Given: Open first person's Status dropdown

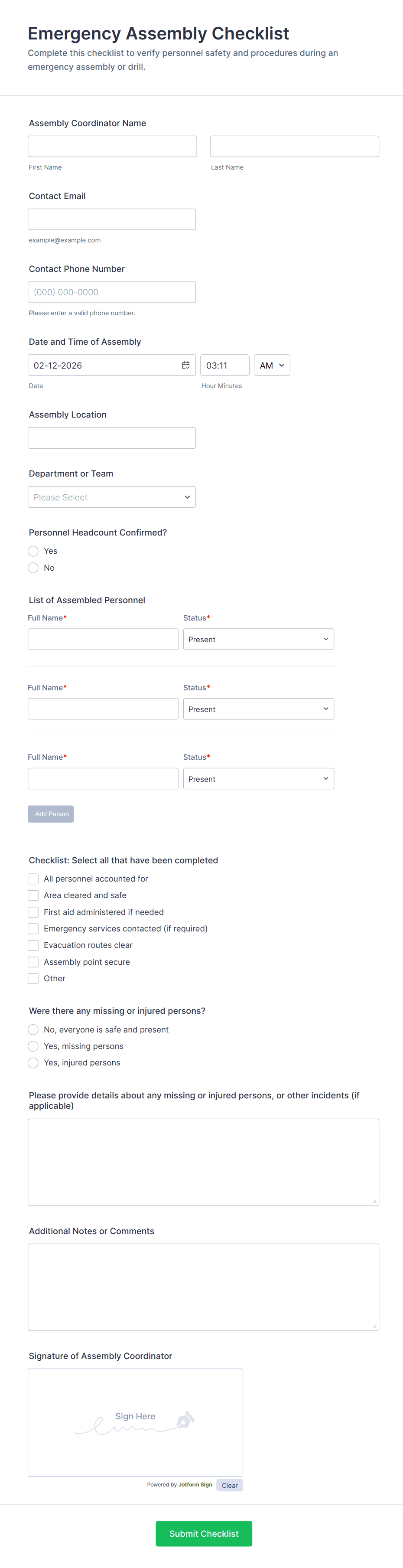Looking at the screenshot, I should 258,640.
